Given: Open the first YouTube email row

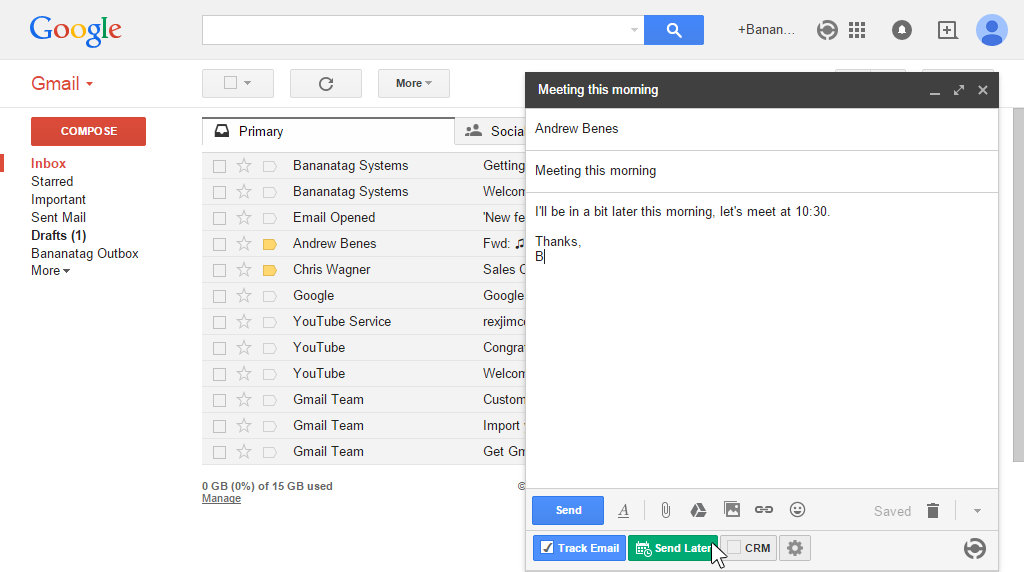Looking at the screenshot, I should (x=364, y=347).
